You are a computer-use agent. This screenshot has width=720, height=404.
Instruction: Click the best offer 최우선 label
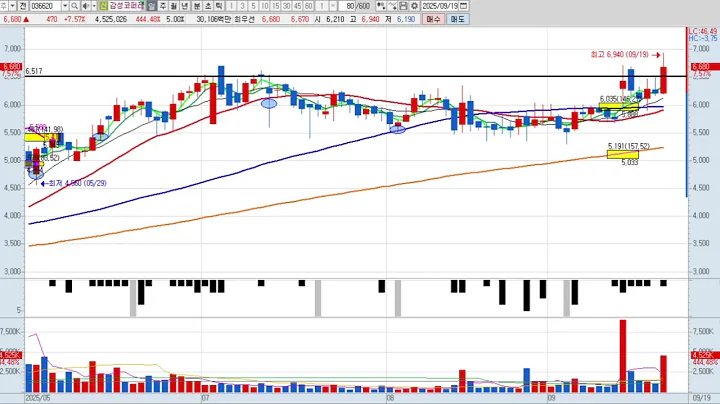tap(242, 19)
